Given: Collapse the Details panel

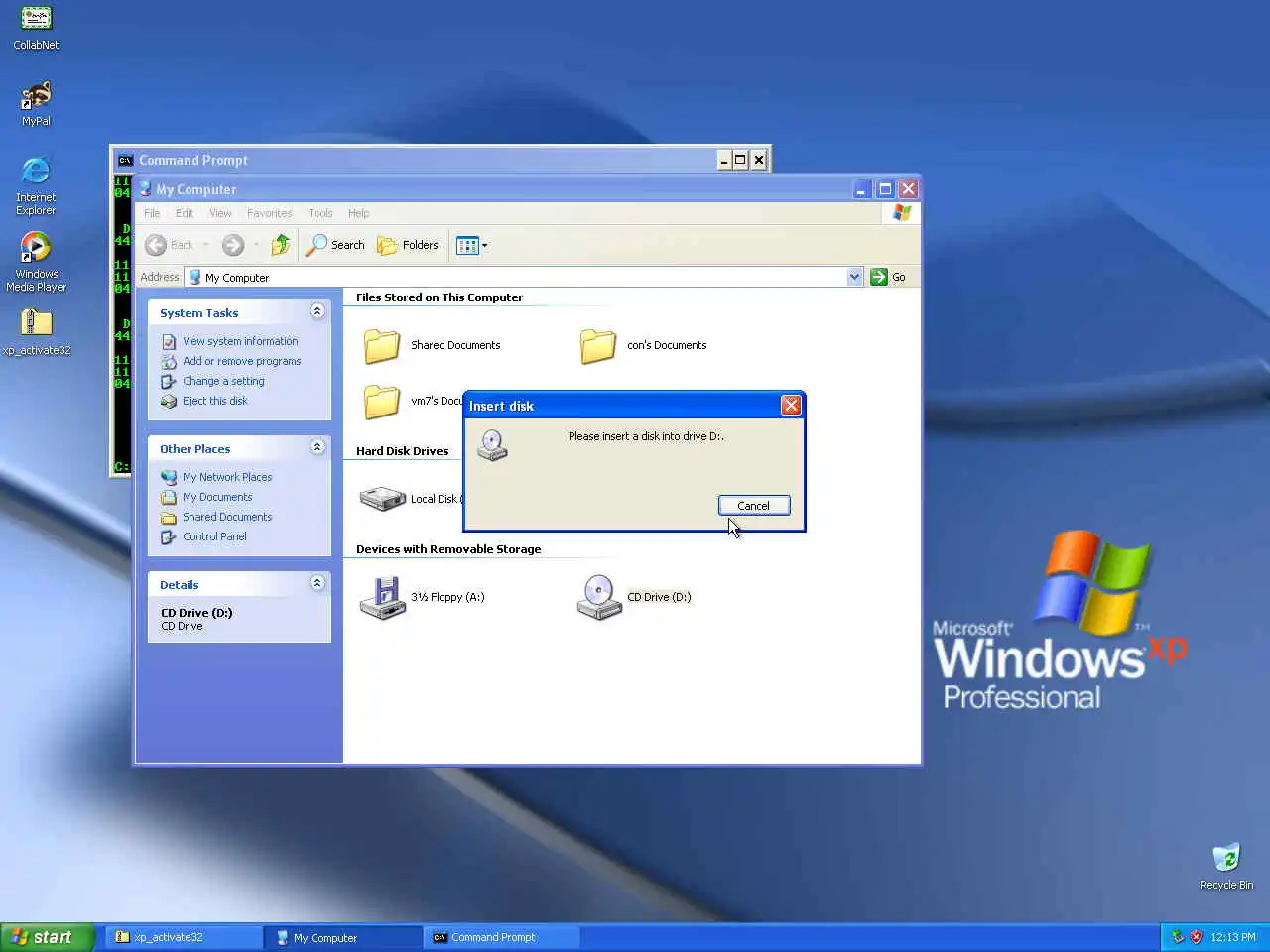Looking at the screenshot, I should (317, 583).
